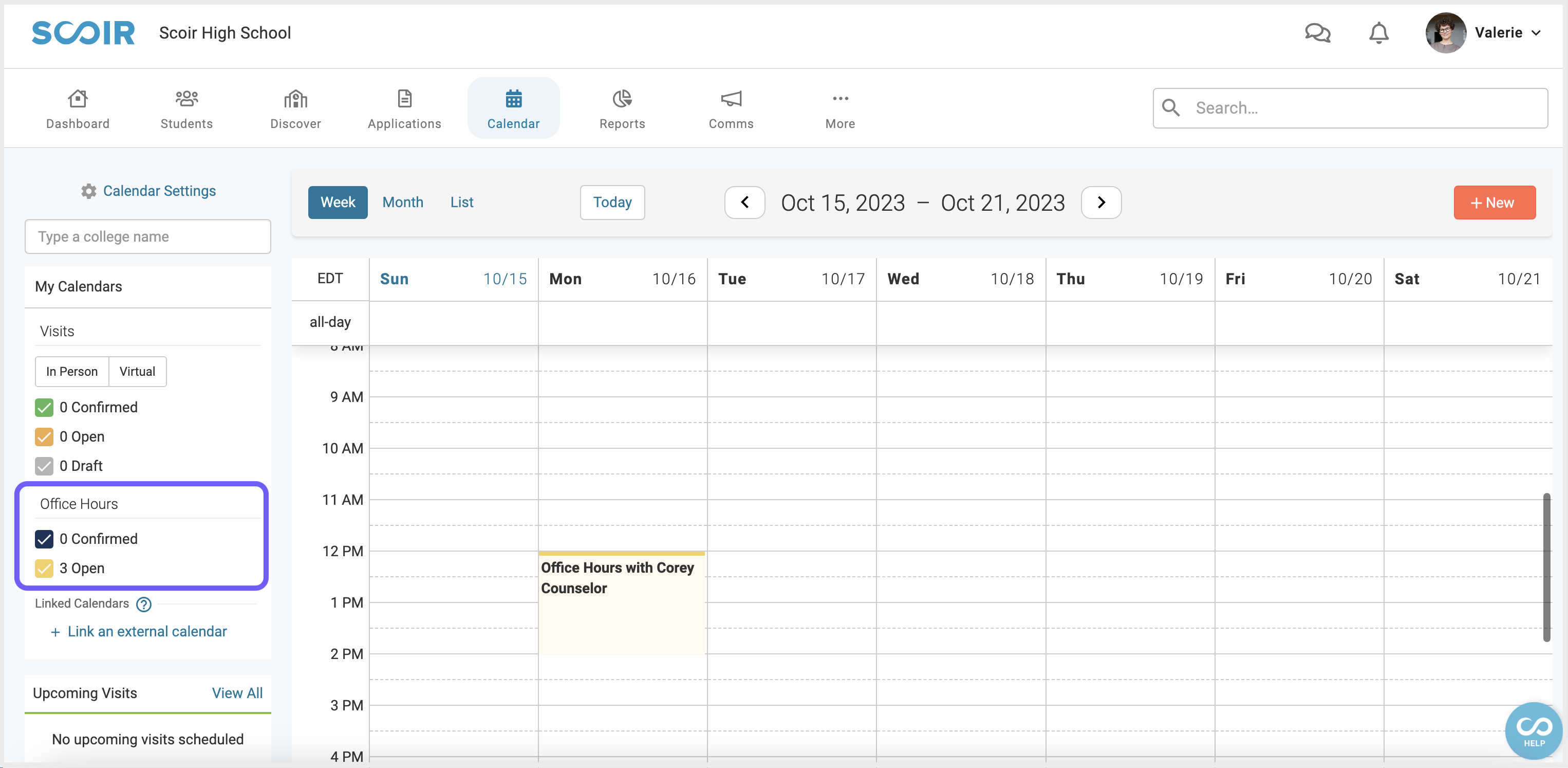This screenshot has height=768, width=1568.
Task: Open the HELP widget icon
Action: coord(1534,730)
